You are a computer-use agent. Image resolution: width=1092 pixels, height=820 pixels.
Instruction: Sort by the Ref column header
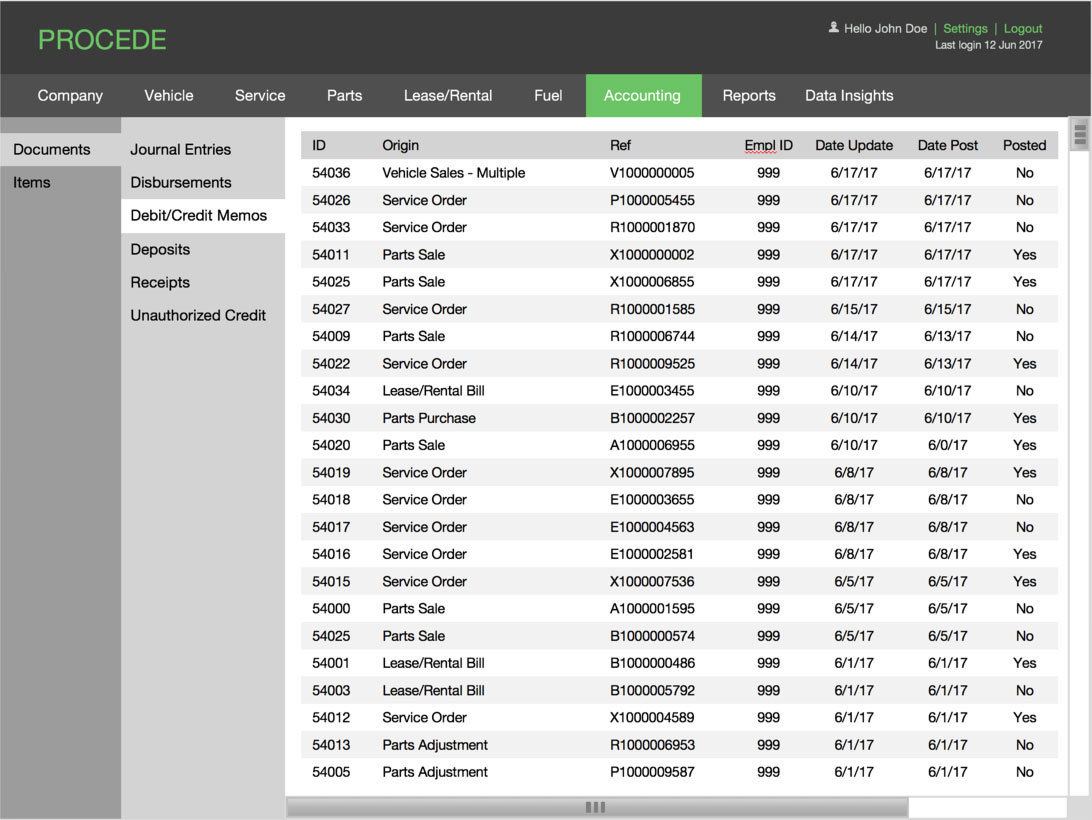[x=620, y=145]
